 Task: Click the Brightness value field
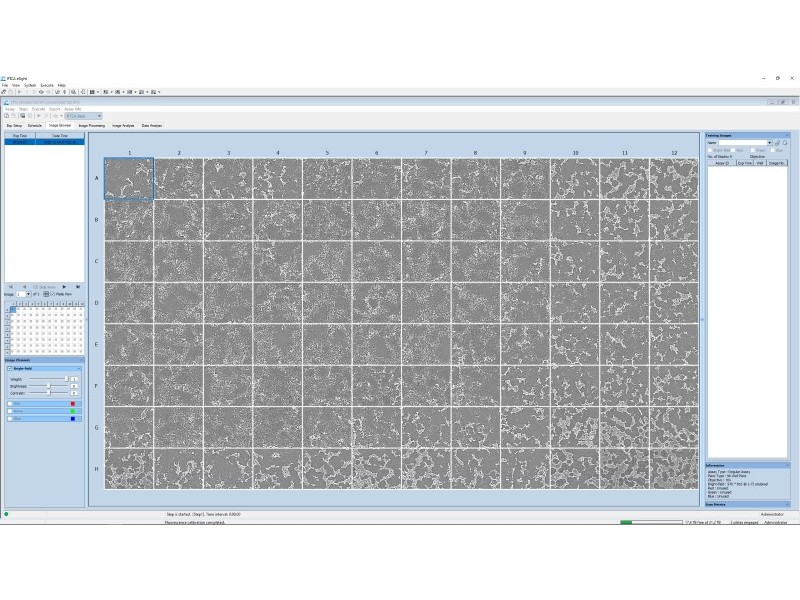click(74, 386)
